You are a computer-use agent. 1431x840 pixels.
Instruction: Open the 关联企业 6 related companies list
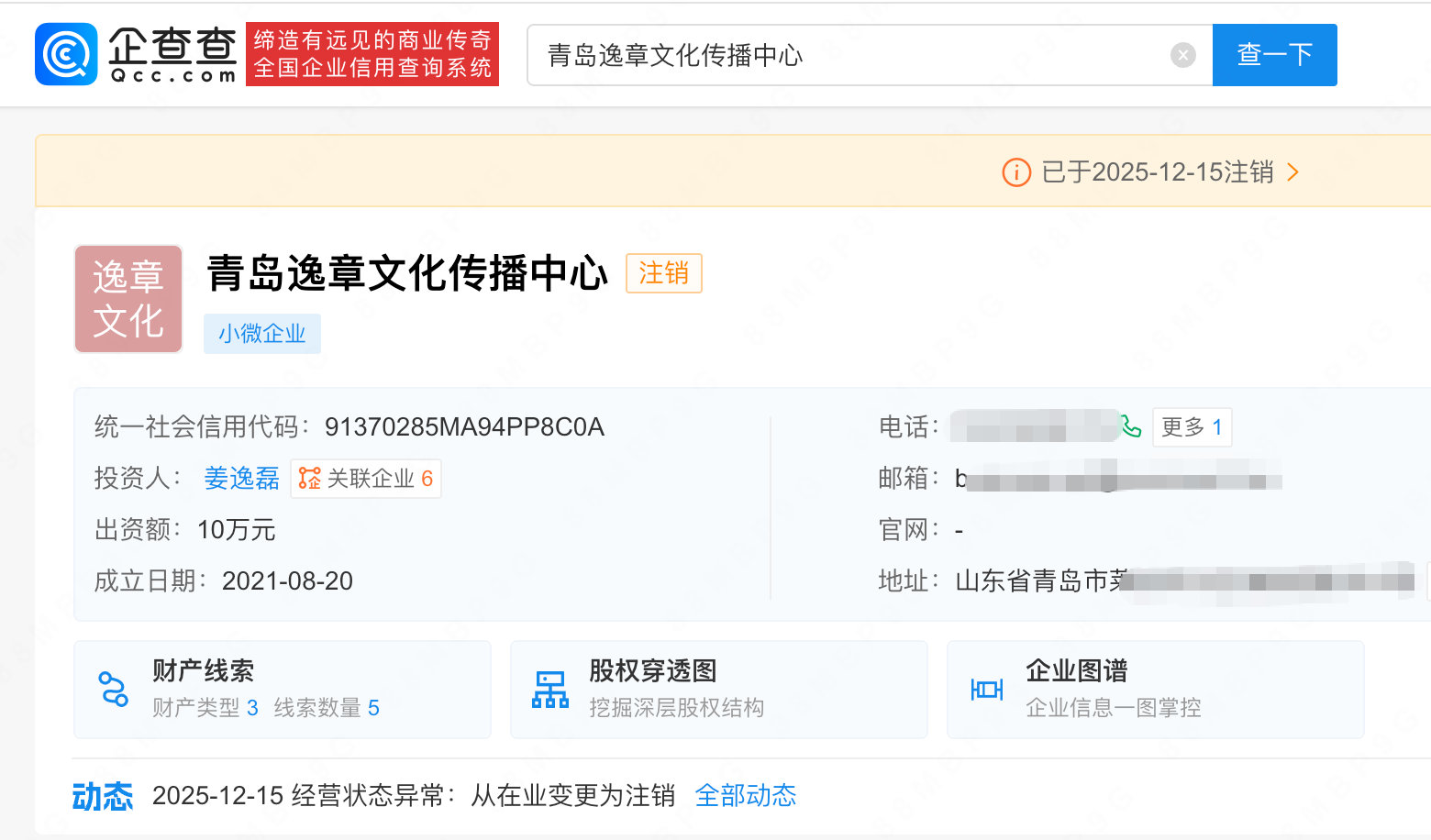pos(366,478)
